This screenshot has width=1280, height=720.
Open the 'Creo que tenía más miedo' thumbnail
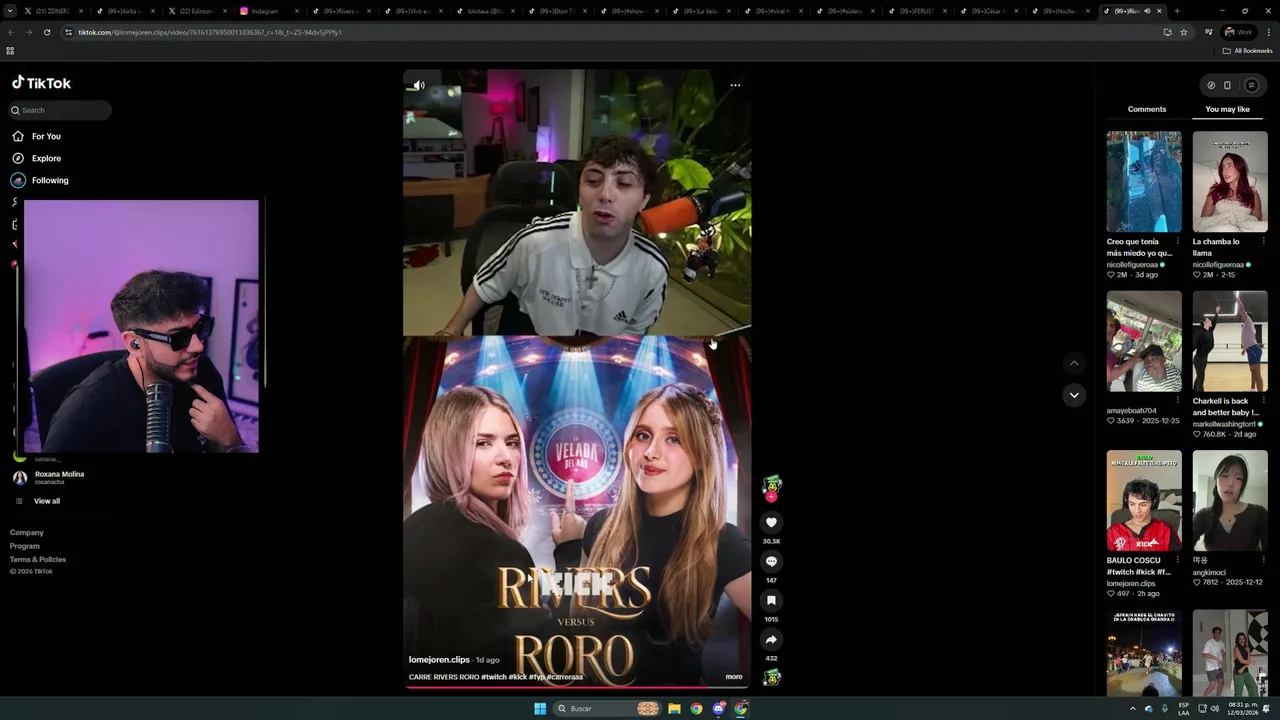coord(1144,182)
